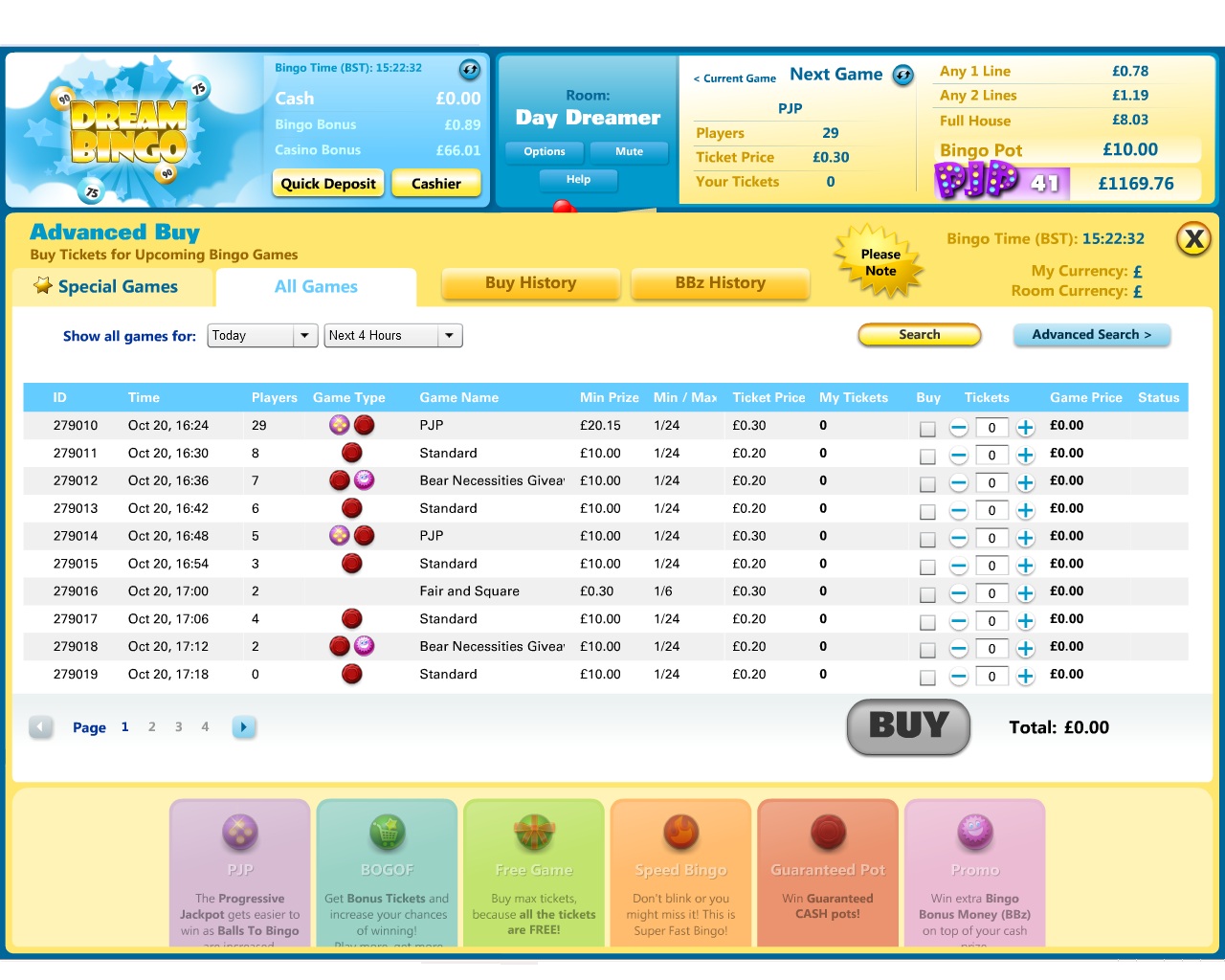The image size is (1225, 980).
Task: Click plus icon for game 279013
Action: tap(1025, 511)
